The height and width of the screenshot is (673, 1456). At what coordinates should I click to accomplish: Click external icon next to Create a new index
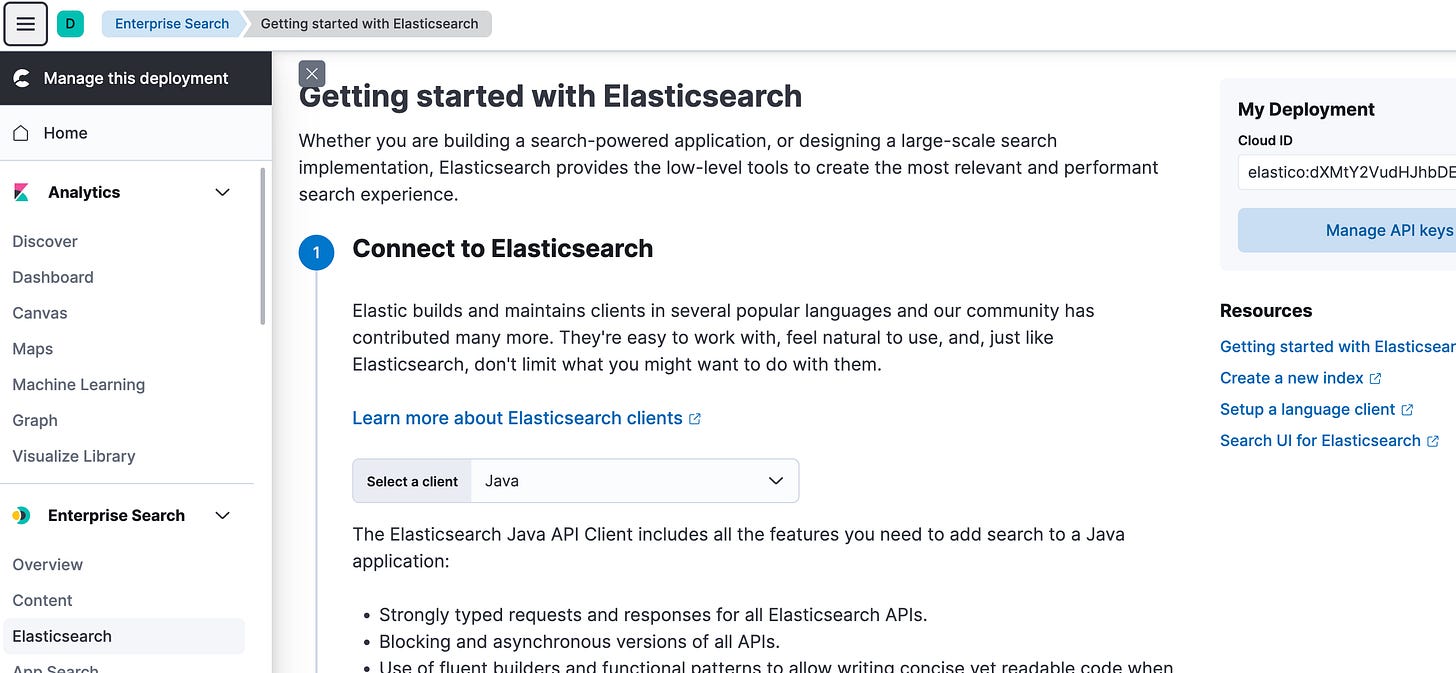coord(1375,378)
